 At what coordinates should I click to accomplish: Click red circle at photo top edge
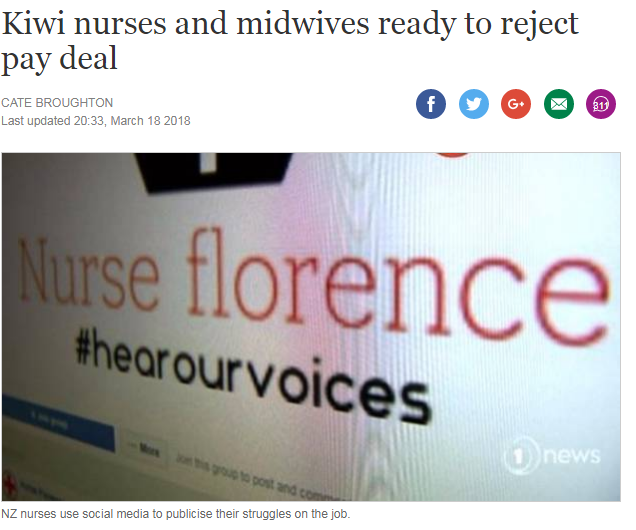[451, 154]
